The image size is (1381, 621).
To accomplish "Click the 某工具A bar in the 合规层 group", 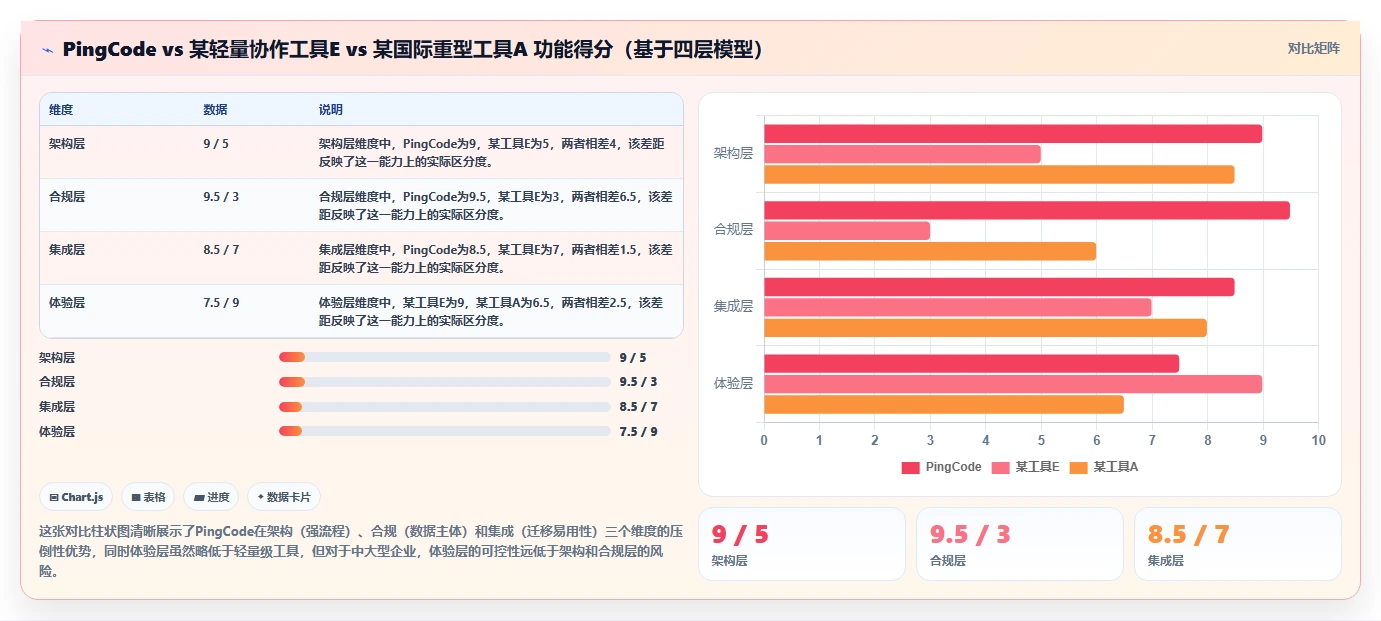I will point(930,251).
